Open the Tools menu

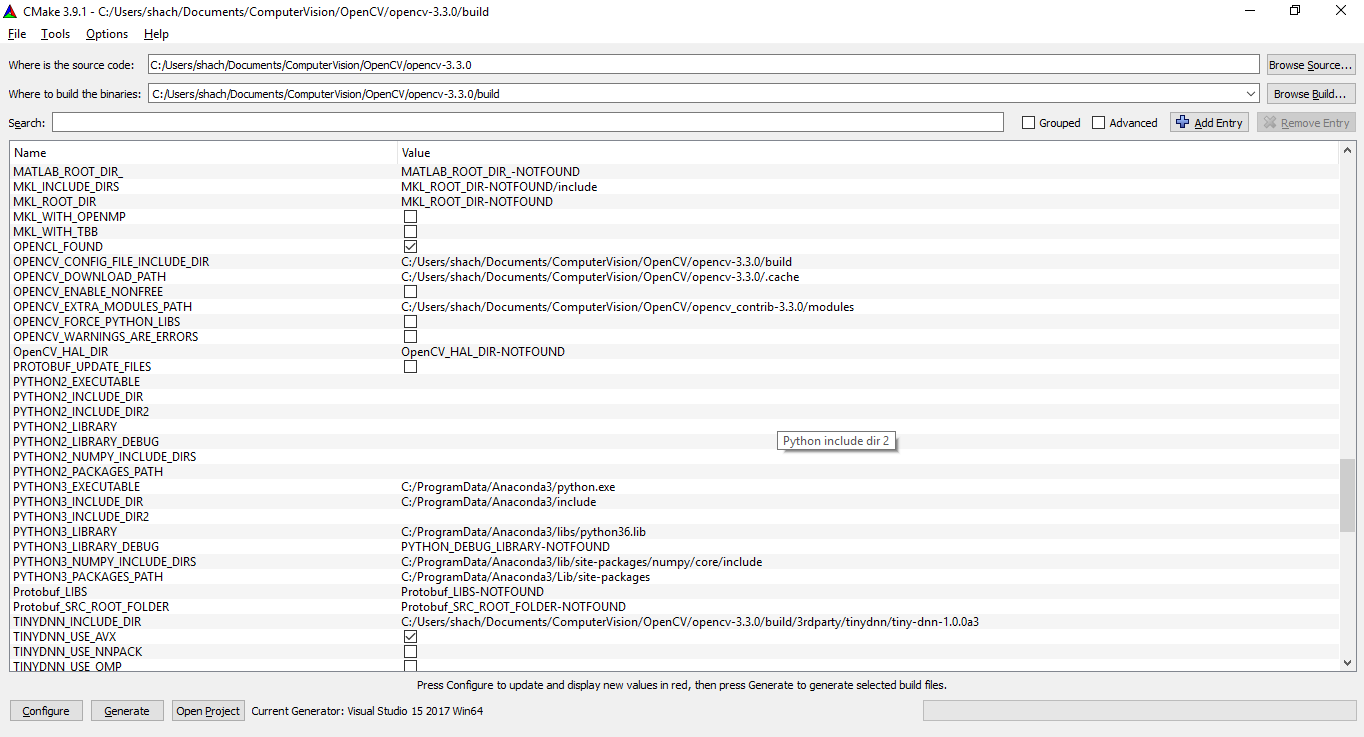[x=55, y=33]
